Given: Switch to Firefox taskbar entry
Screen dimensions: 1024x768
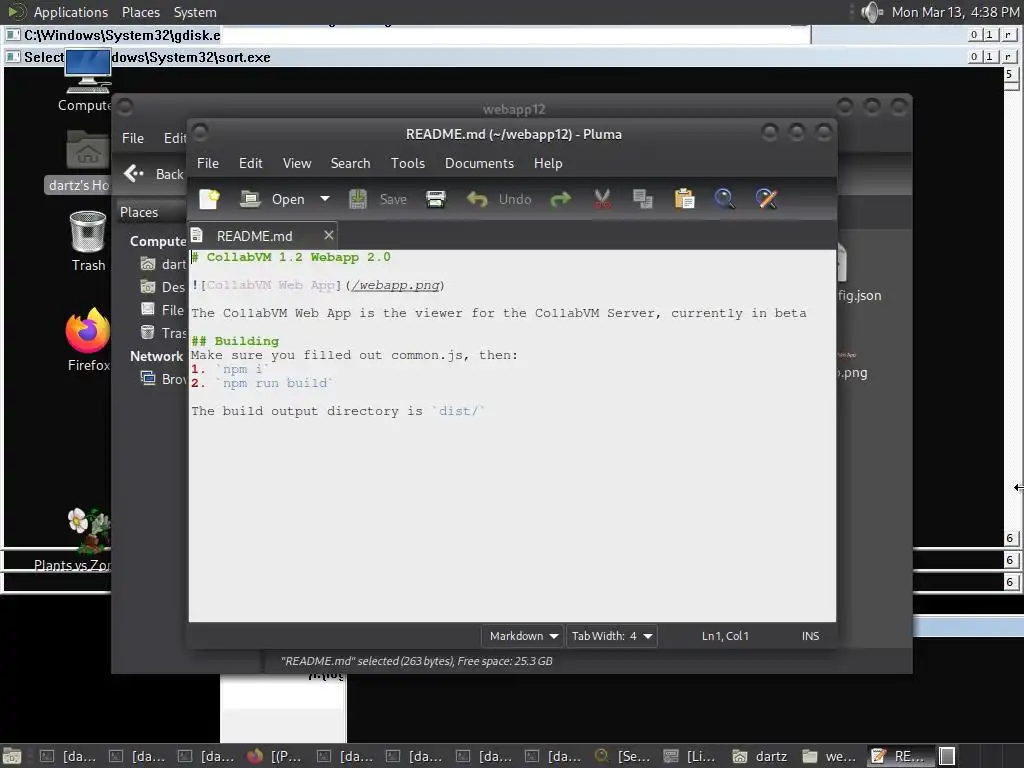Looking at the screenshot, I should [x=274, y=756].
